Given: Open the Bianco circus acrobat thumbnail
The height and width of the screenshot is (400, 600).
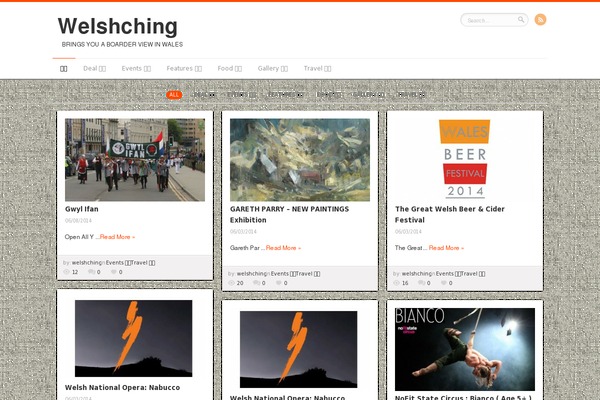Looking at the screenshot, I should coord(465,349).
